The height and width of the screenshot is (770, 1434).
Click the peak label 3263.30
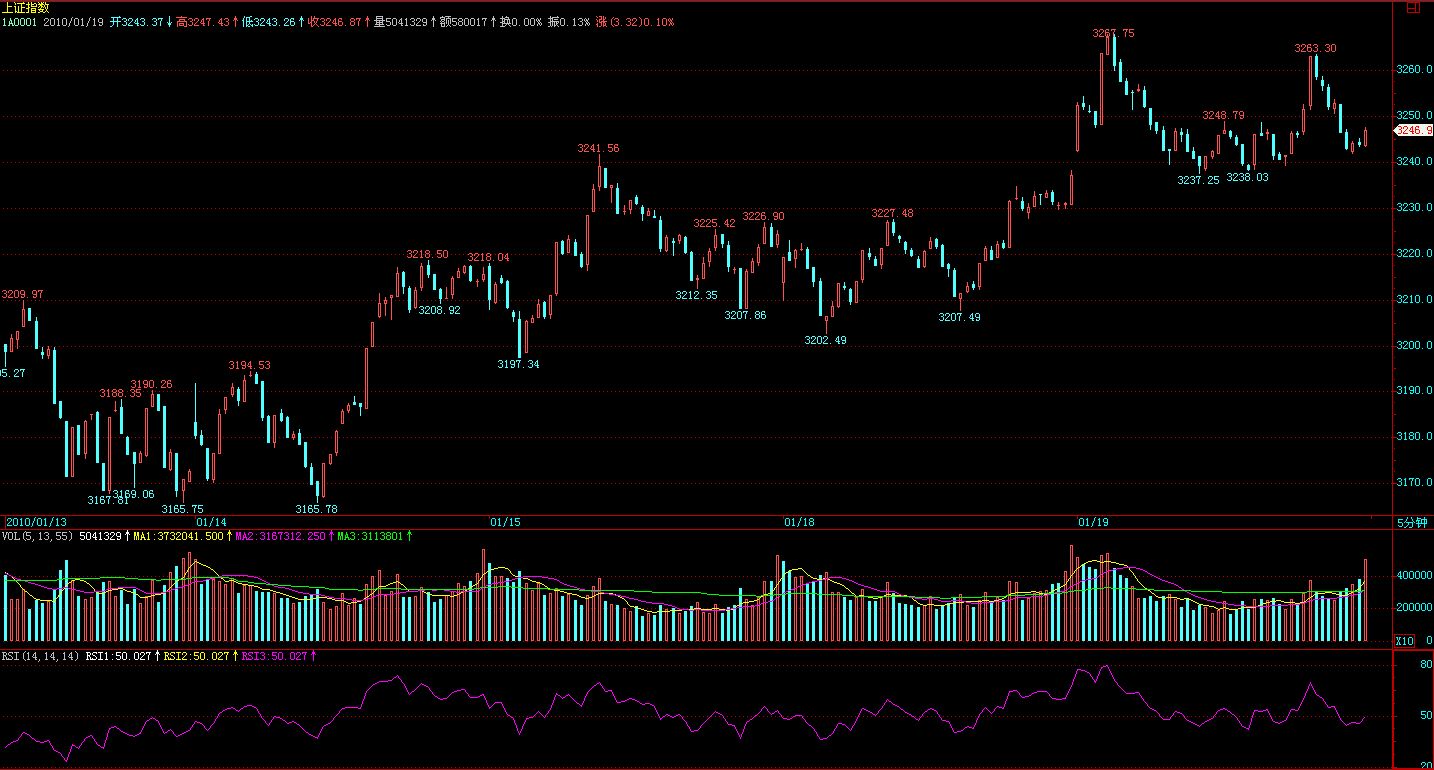[1315, 48]
